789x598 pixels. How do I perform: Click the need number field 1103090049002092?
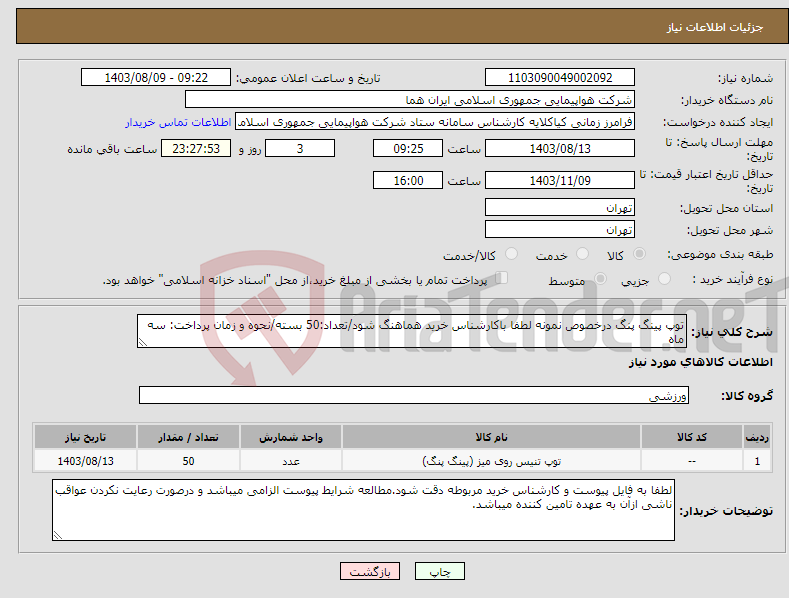560,78
